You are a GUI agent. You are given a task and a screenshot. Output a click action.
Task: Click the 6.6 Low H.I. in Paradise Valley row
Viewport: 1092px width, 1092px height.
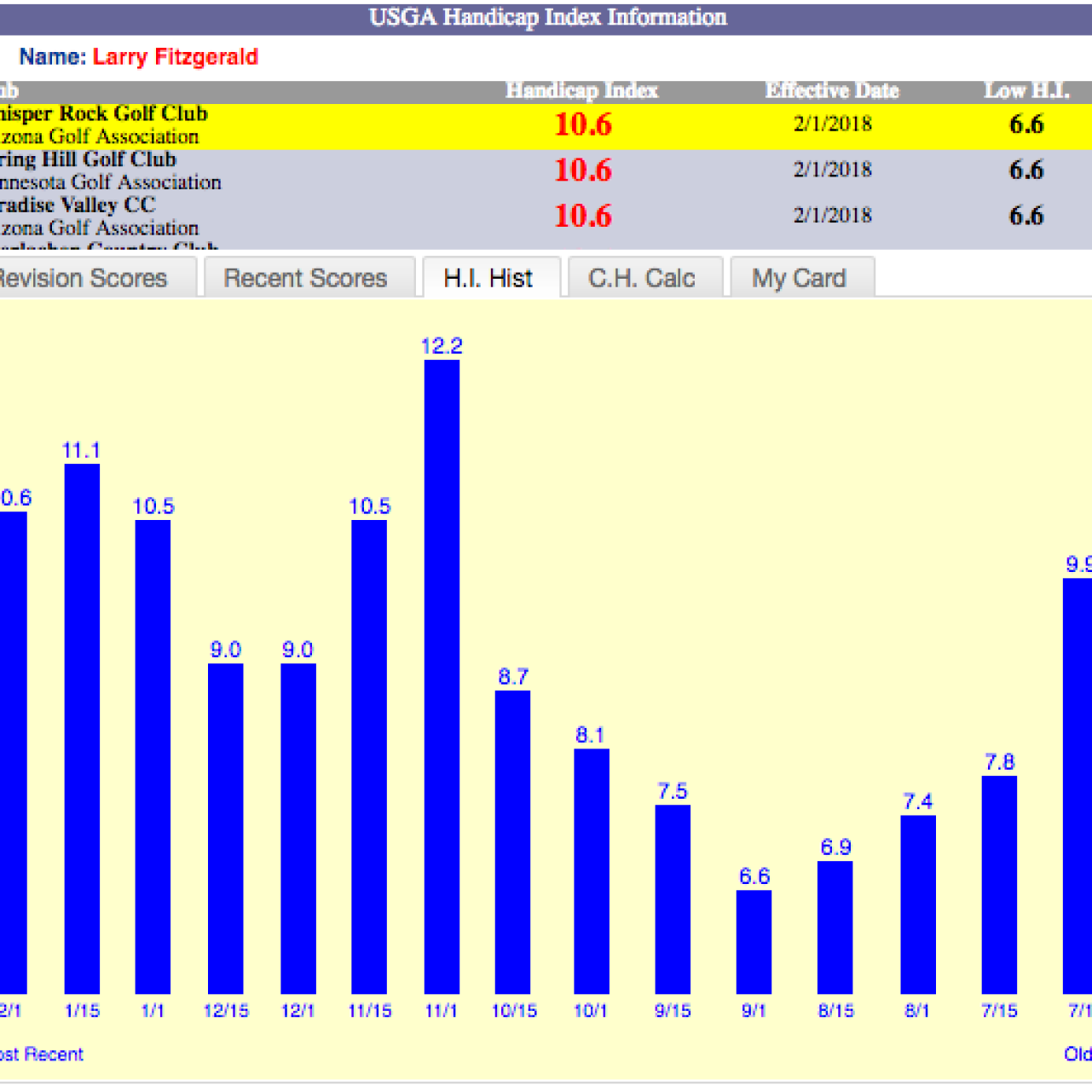point(1026,216)
